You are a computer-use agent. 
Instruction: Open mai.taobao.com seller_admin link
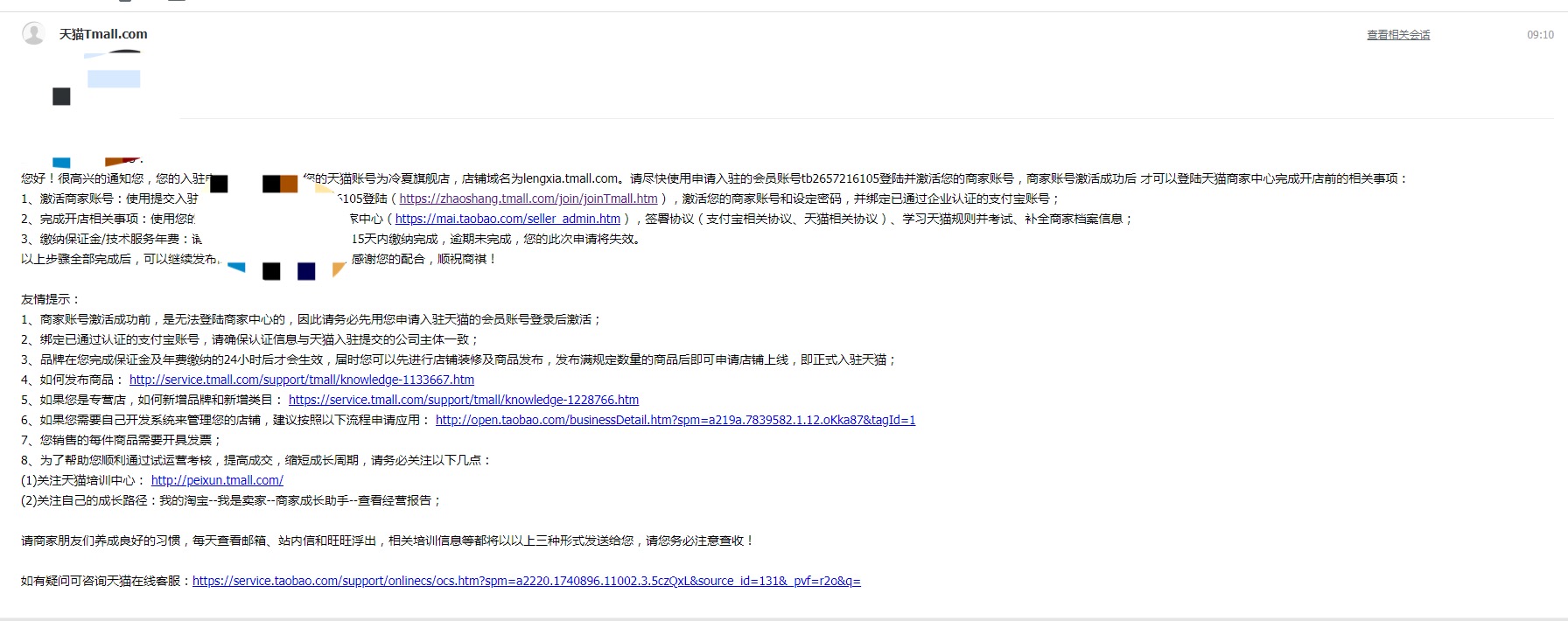(507, 219)
